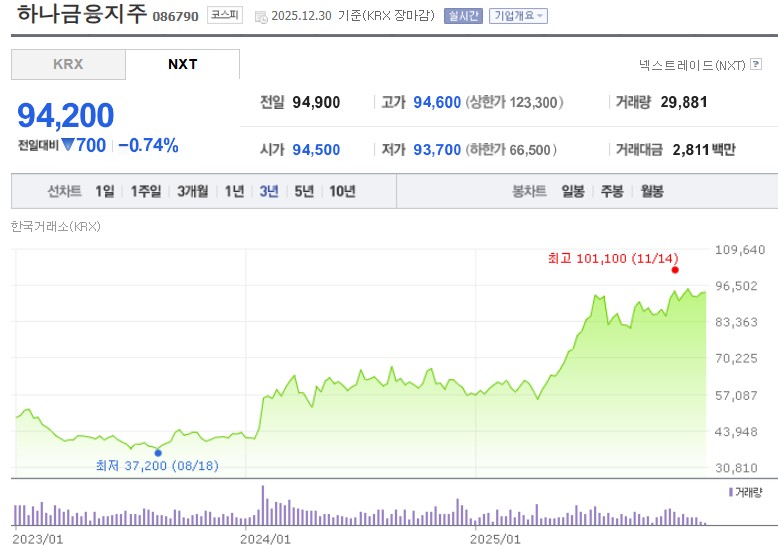
Task: Click the 고가 value 94,600
Action: 437,102
